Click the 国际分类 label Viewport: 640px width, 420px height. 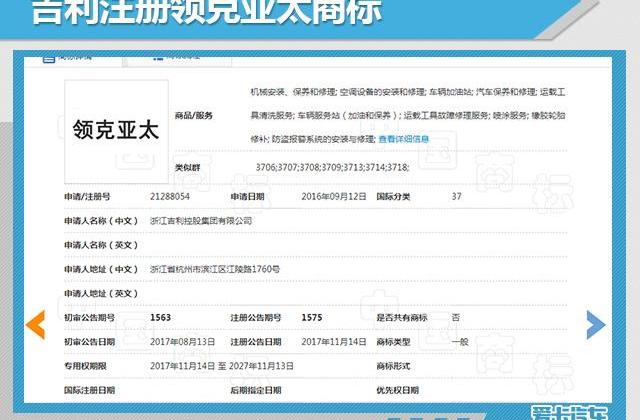pos(393,197)
